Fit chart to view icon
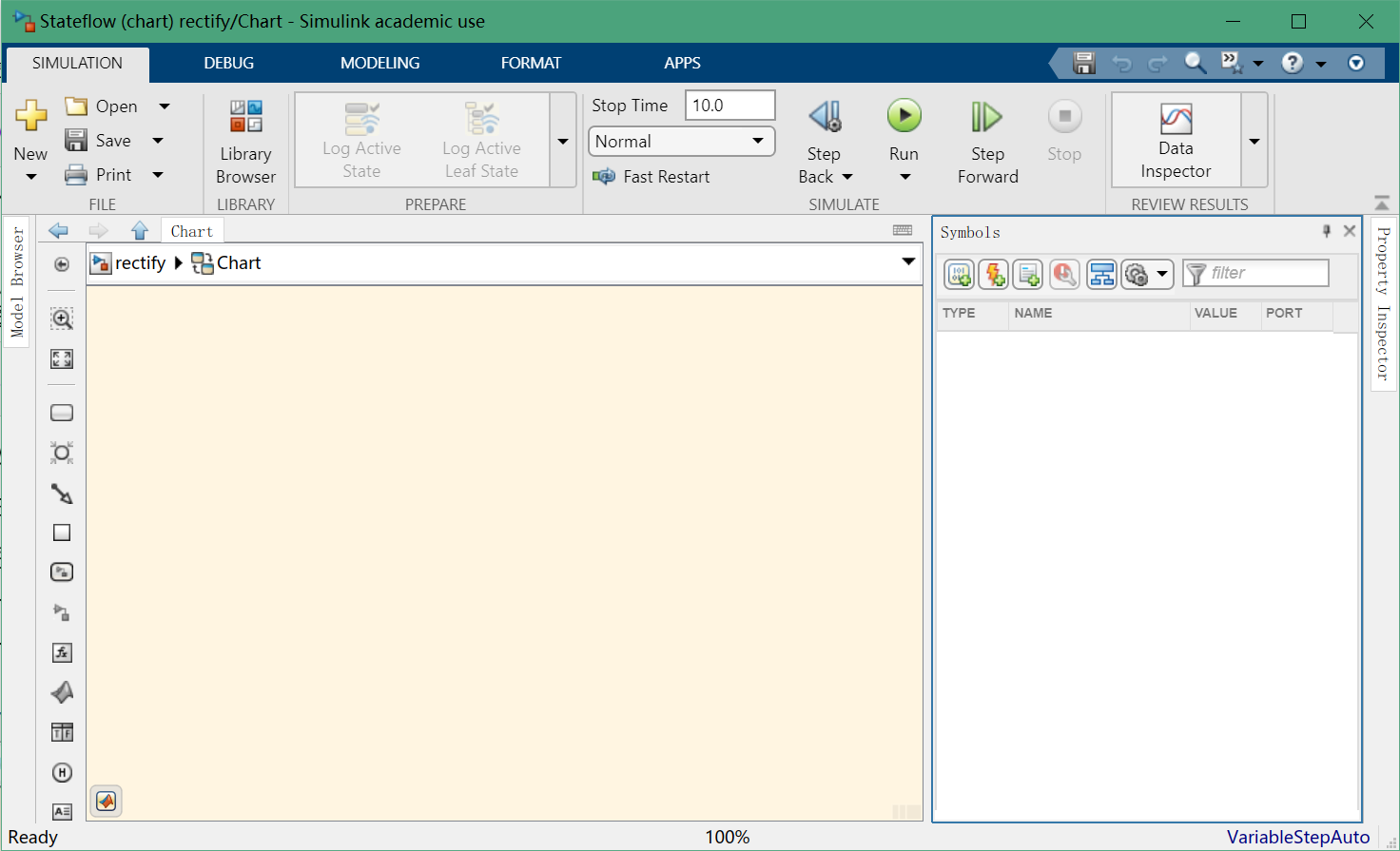 pos(62,358)
